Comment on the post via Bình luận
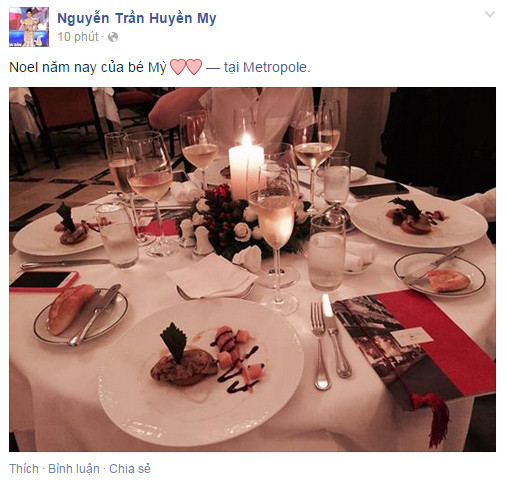Screen dimensions: 506x484 (x=74, y=468)
